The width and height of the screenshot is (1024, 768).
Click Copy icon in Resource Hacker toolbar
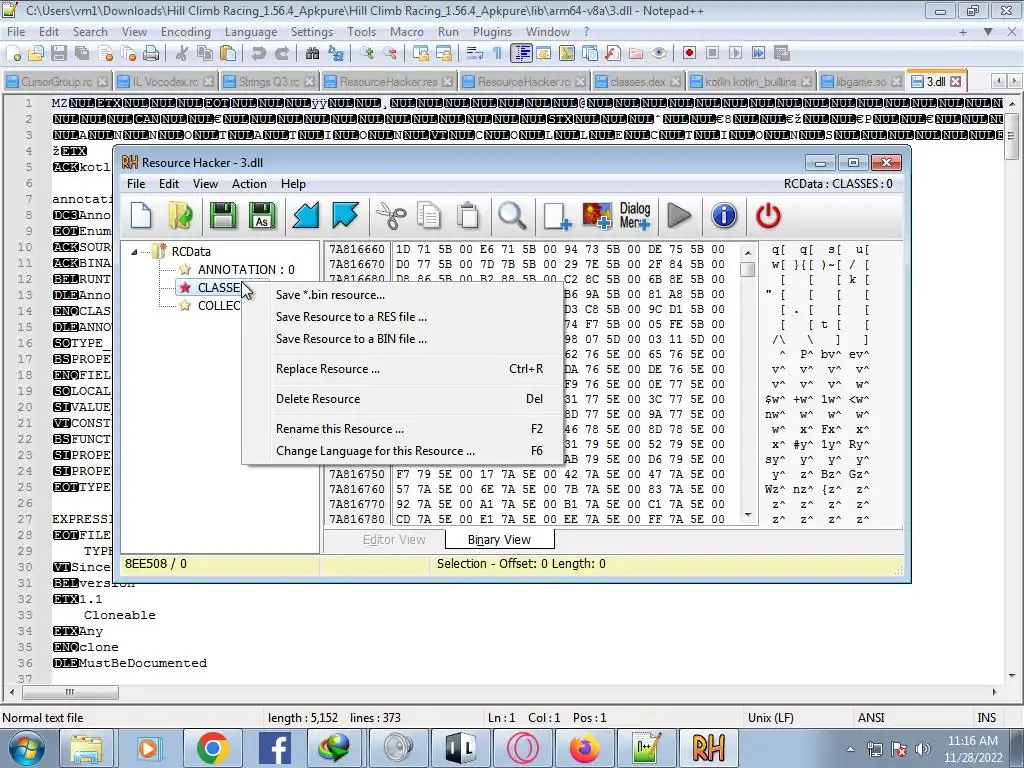tap(429, 216)
